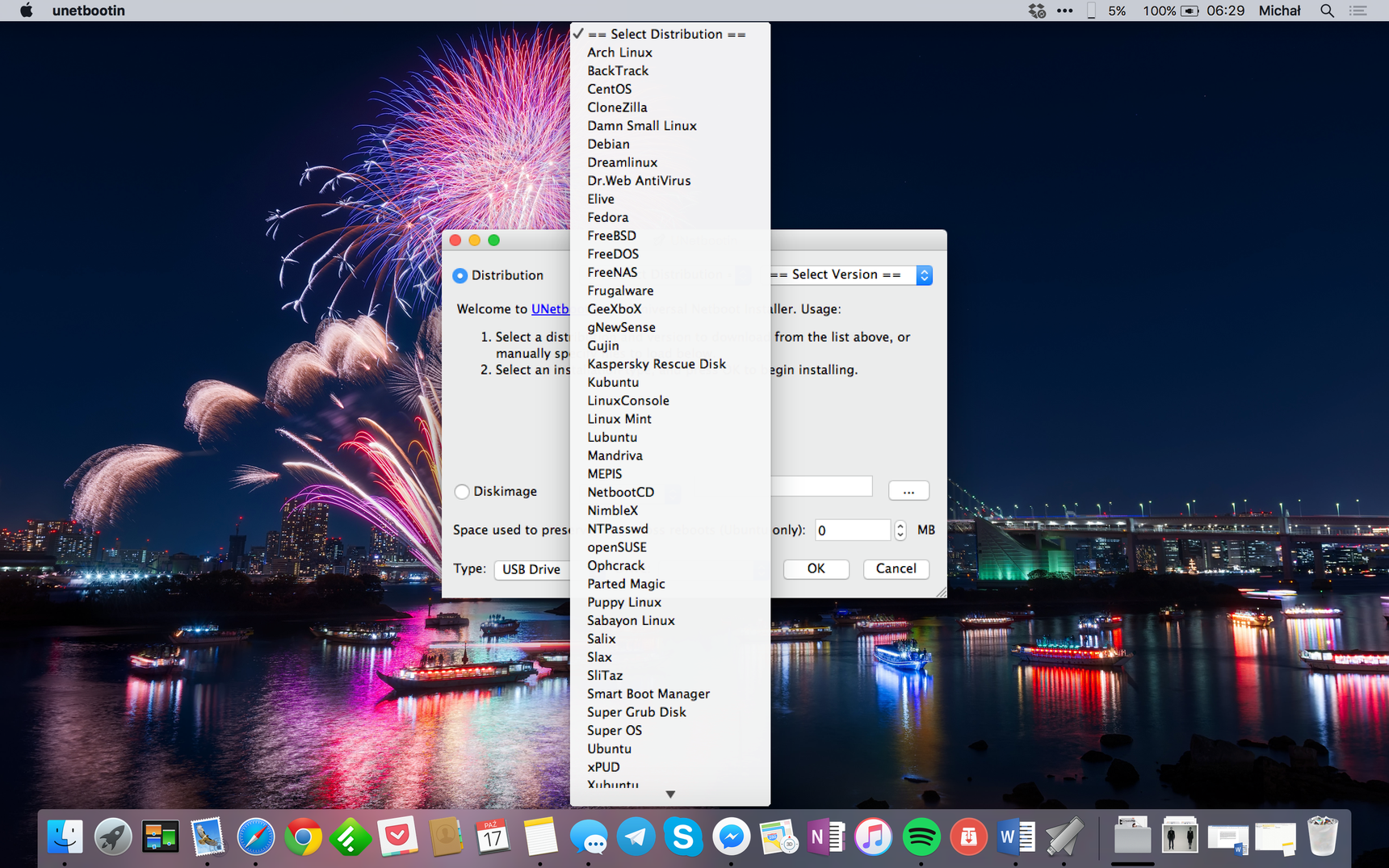Click the 06:29 clock in menu bar
The width and height of the screenshot is (1389, 868).
(x=1225, y=10)
